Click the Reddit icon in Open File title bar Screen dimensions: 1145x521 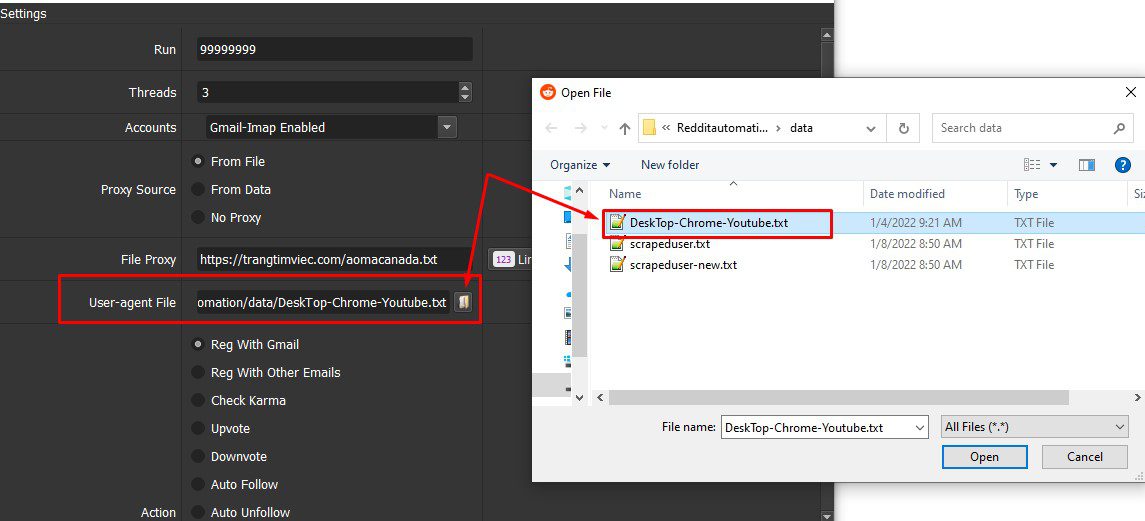pos(547,93)
